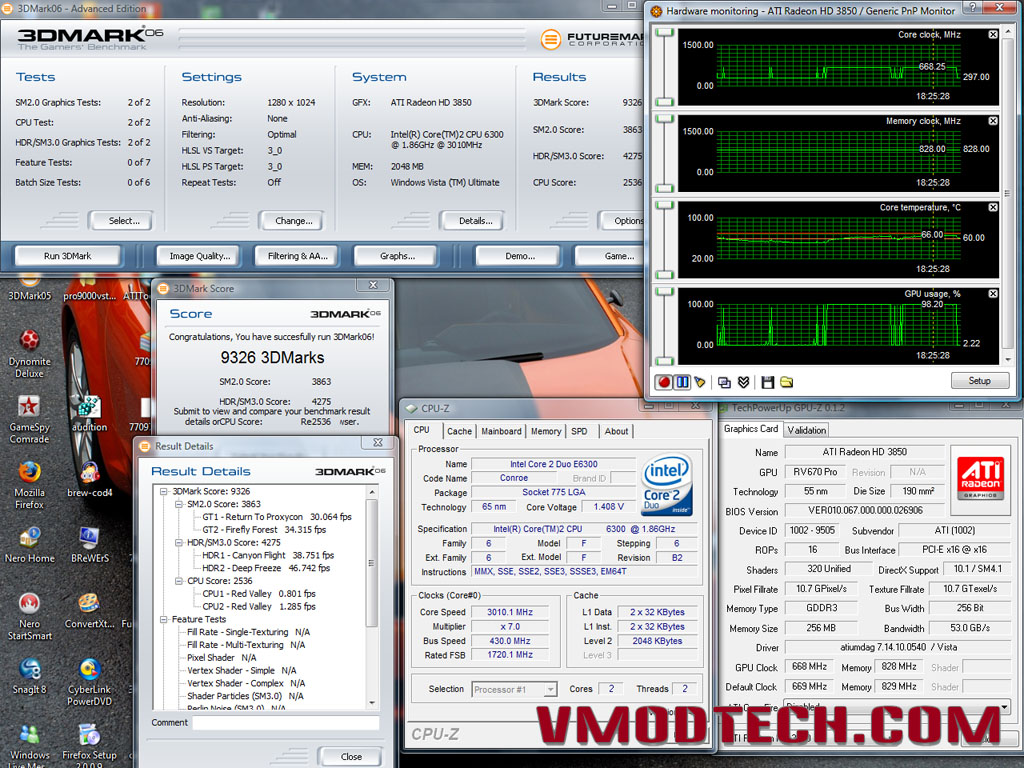The image size is (1024, 768).
Task: Open BReWErS desktop icon
Action: point(89,545)
